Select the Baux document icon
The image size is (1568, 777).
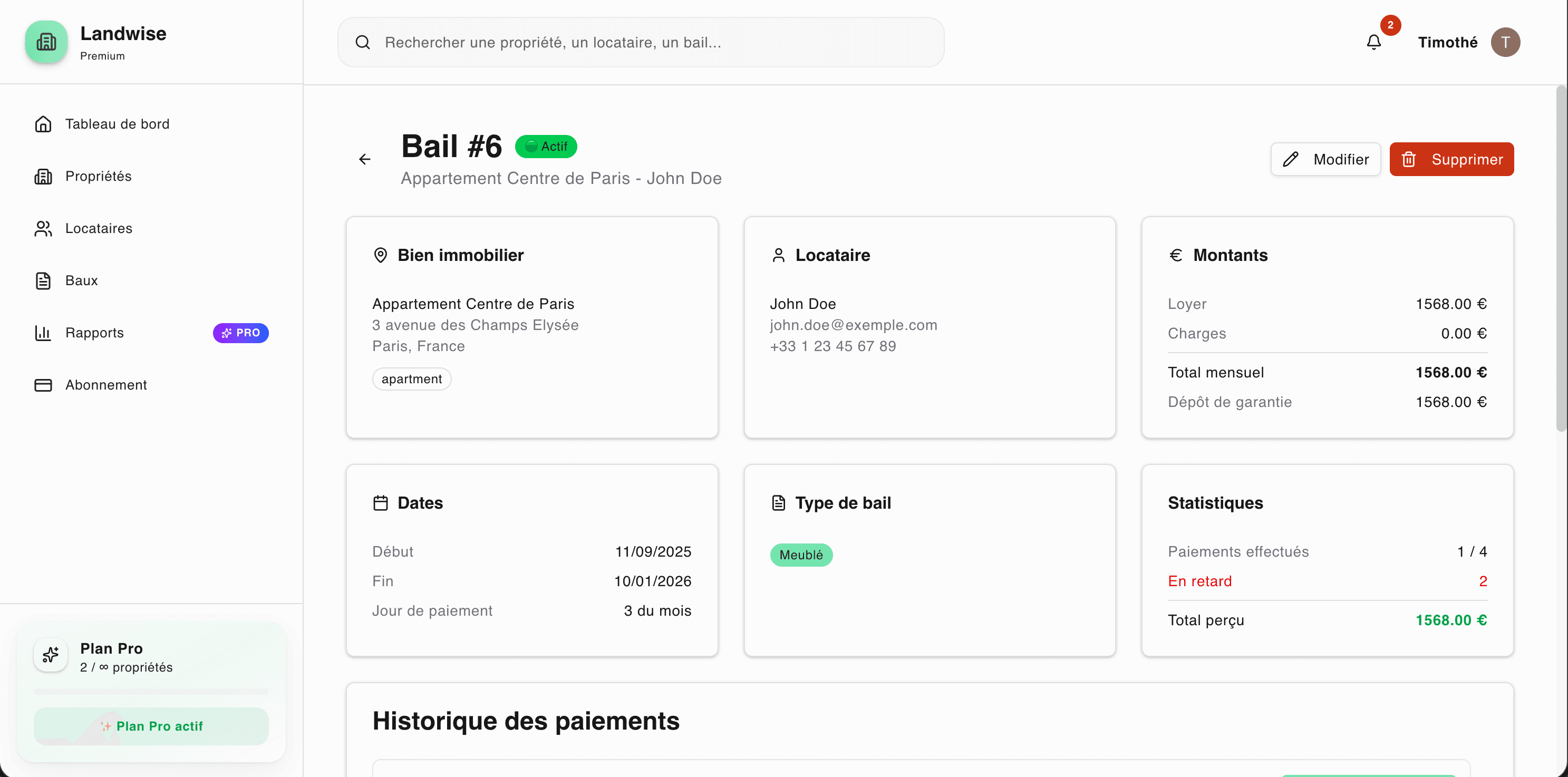coord(42,280)
